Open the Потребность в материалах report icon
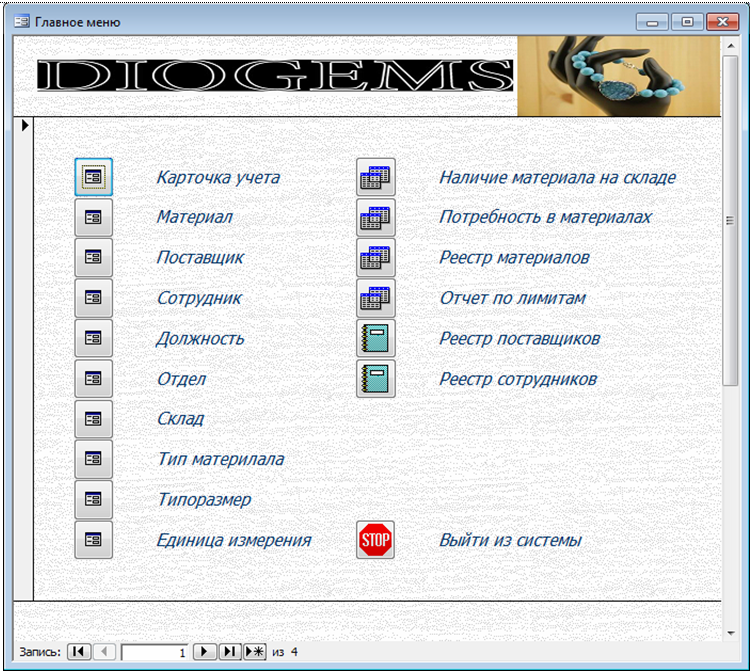The image size is (750, 671). pyautogui.click(x=376, y=217)
